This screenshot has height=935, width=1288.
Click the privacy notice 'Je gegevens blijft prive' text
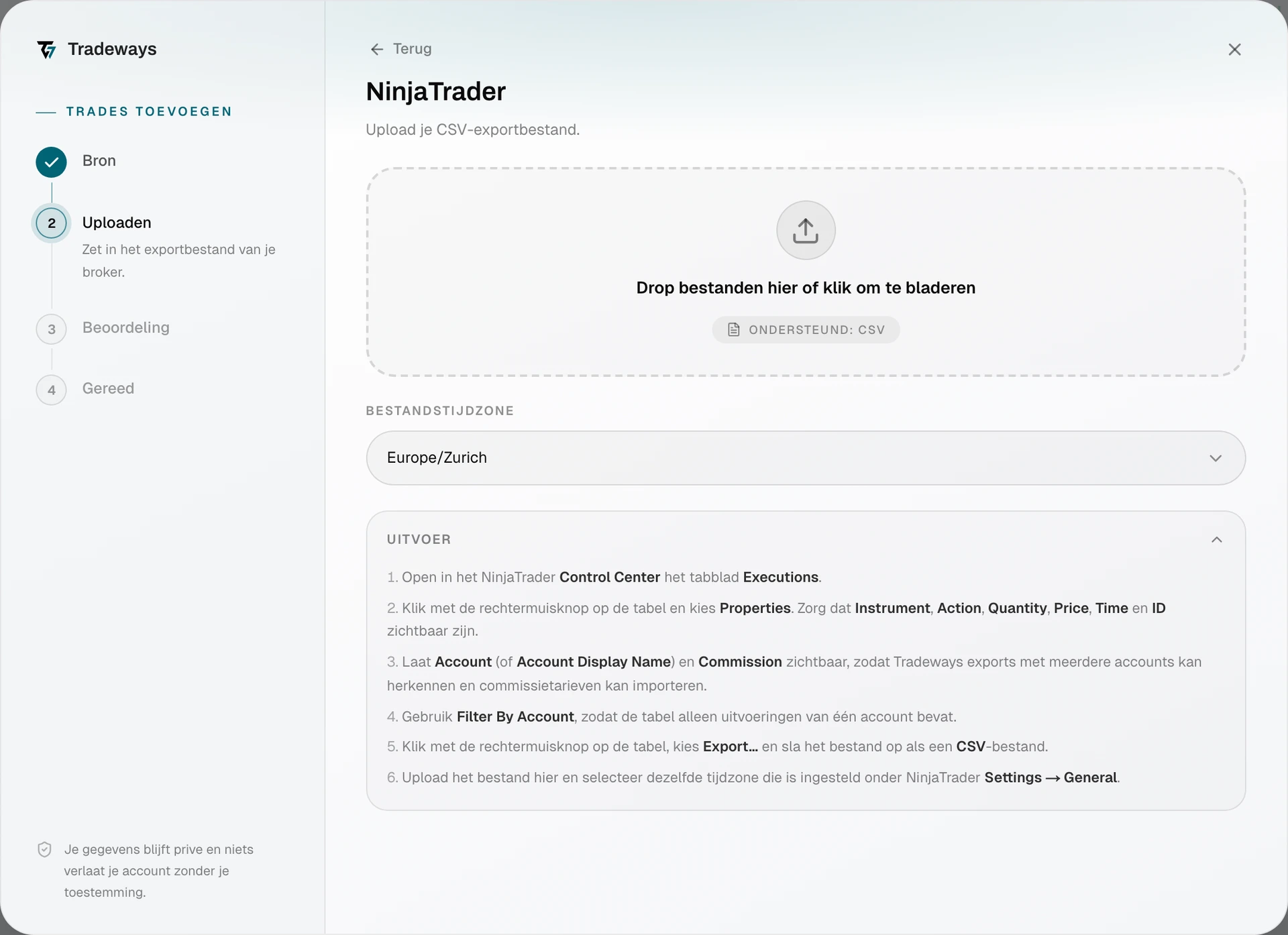[x=159, y=871]
